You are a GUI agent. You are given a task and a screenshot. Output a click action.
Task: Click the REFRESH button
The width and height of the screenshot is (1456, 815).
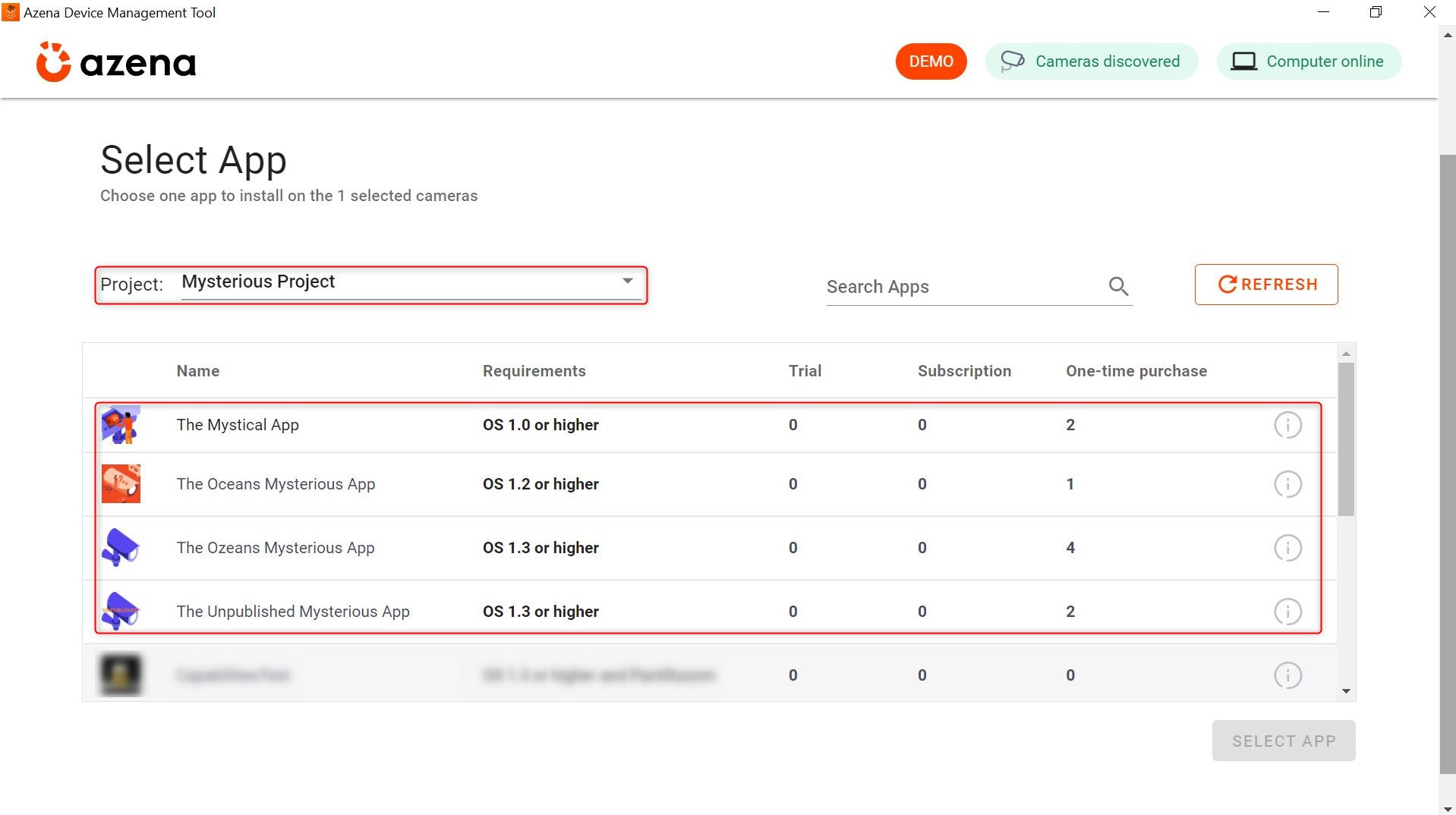click(x=1266, y=285)
